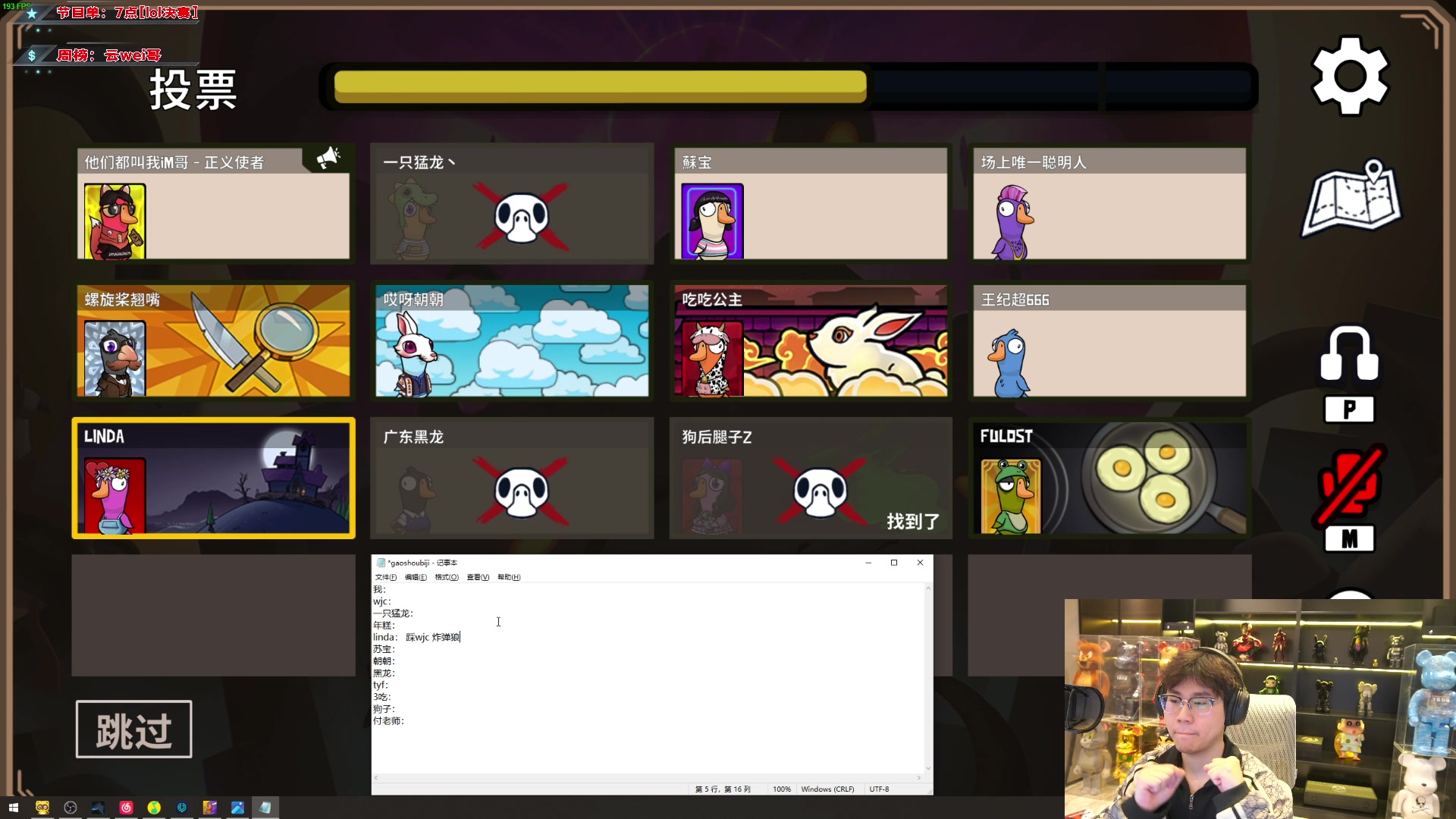Viewport: 1456px width, 819px height.
Task: Open the settings gear icon
Action: 1349,76
